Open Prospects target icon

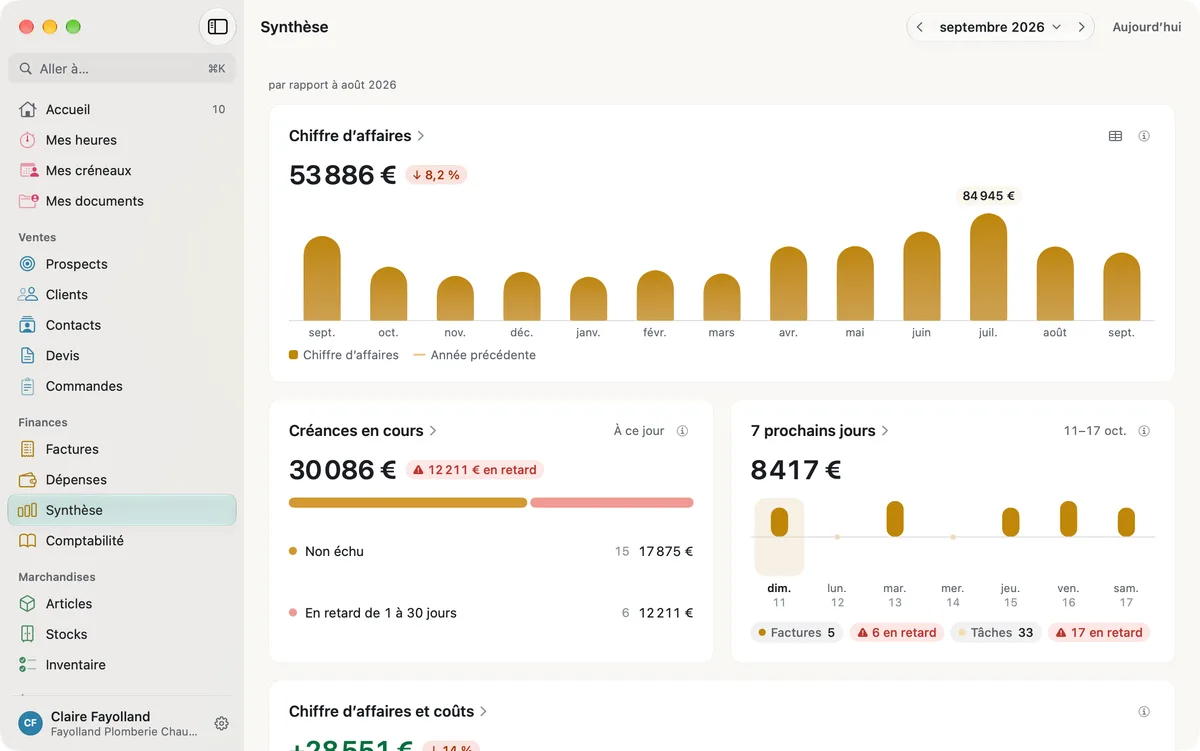pyautogui.click(x=28, y=264)
